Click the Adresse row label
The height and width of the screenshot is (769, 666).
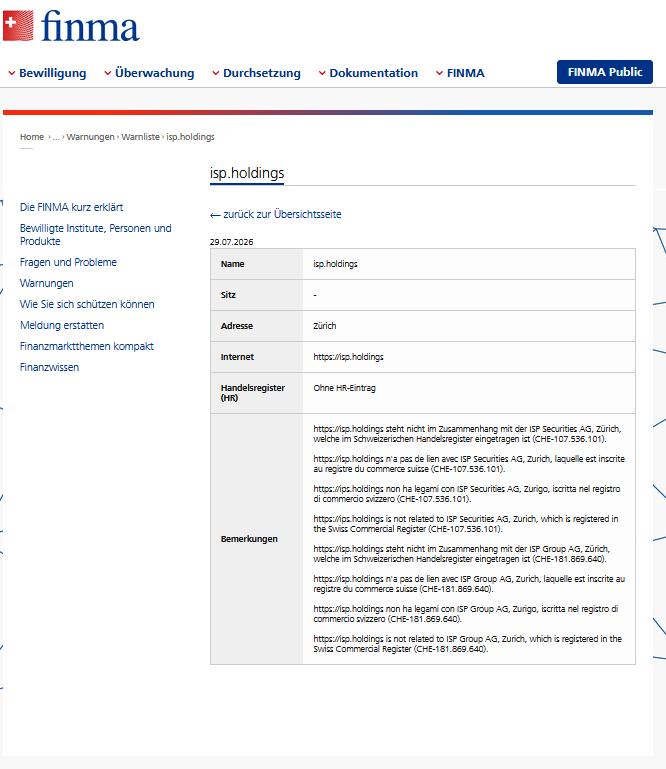pos(237,326)
